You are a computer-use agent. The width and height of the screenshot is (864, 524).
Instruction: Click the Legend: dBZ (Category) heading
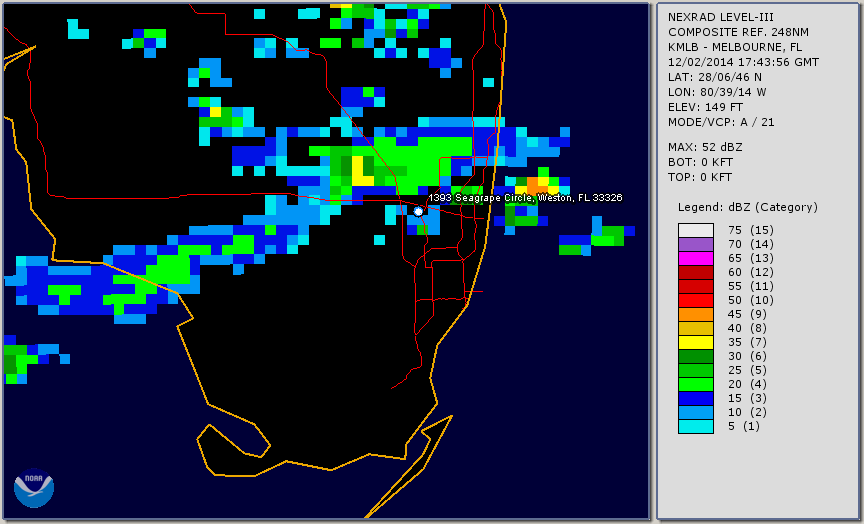(748, 207)
